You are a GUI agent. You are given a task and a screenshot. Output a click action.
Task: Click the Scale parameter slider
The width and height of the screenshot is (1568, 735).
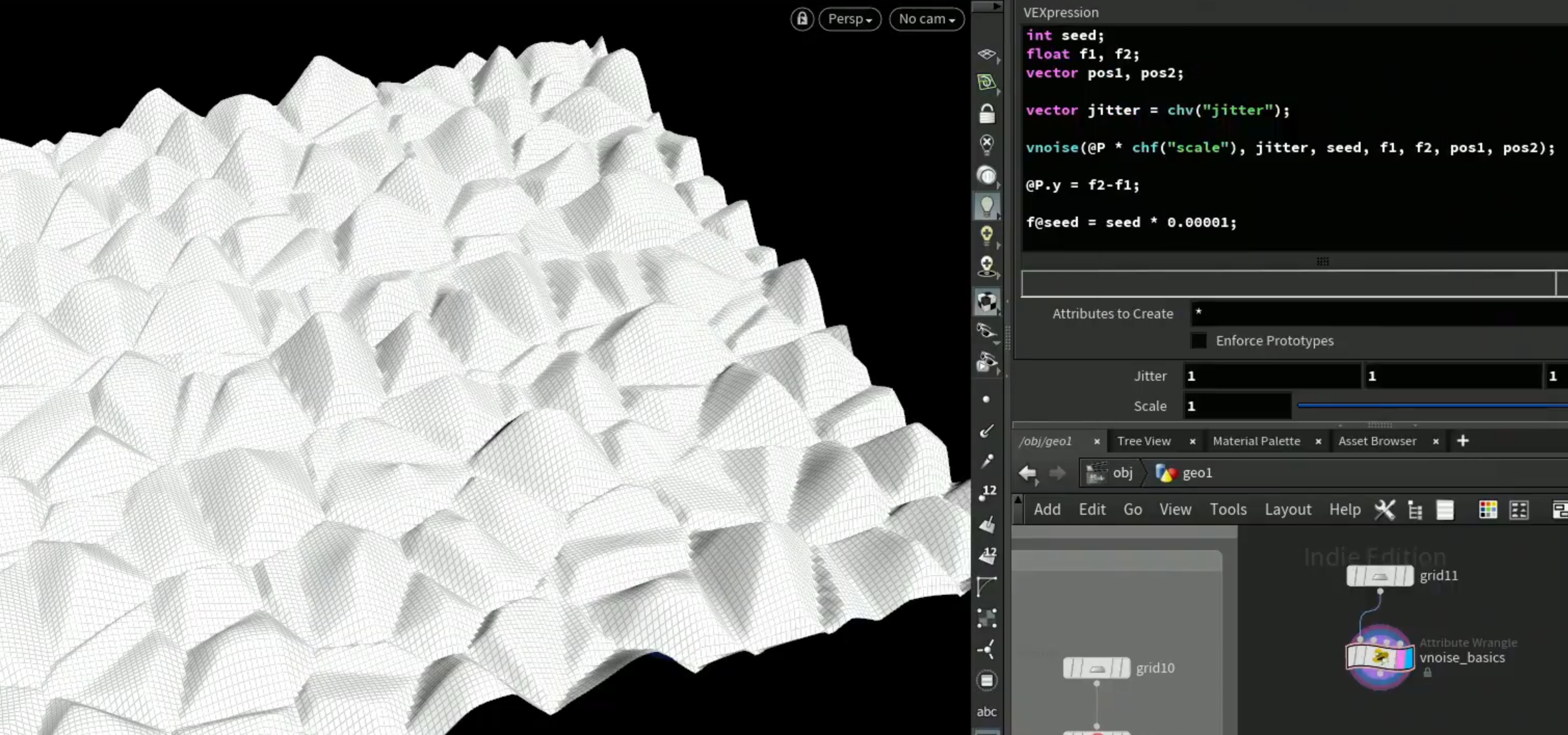pos(1432,405)
